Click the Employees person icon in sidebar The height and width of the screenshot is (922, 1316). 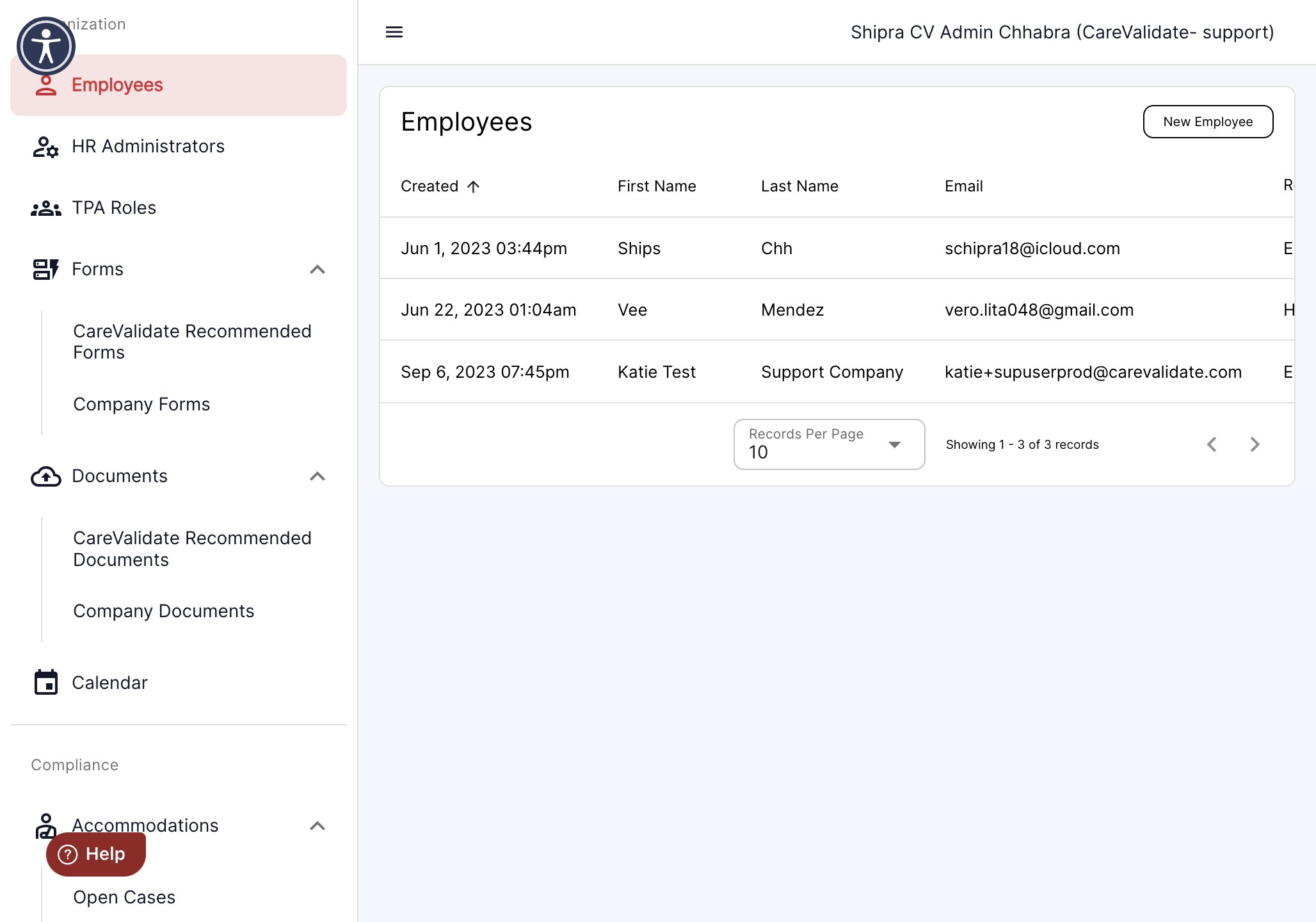click(46, 85)
